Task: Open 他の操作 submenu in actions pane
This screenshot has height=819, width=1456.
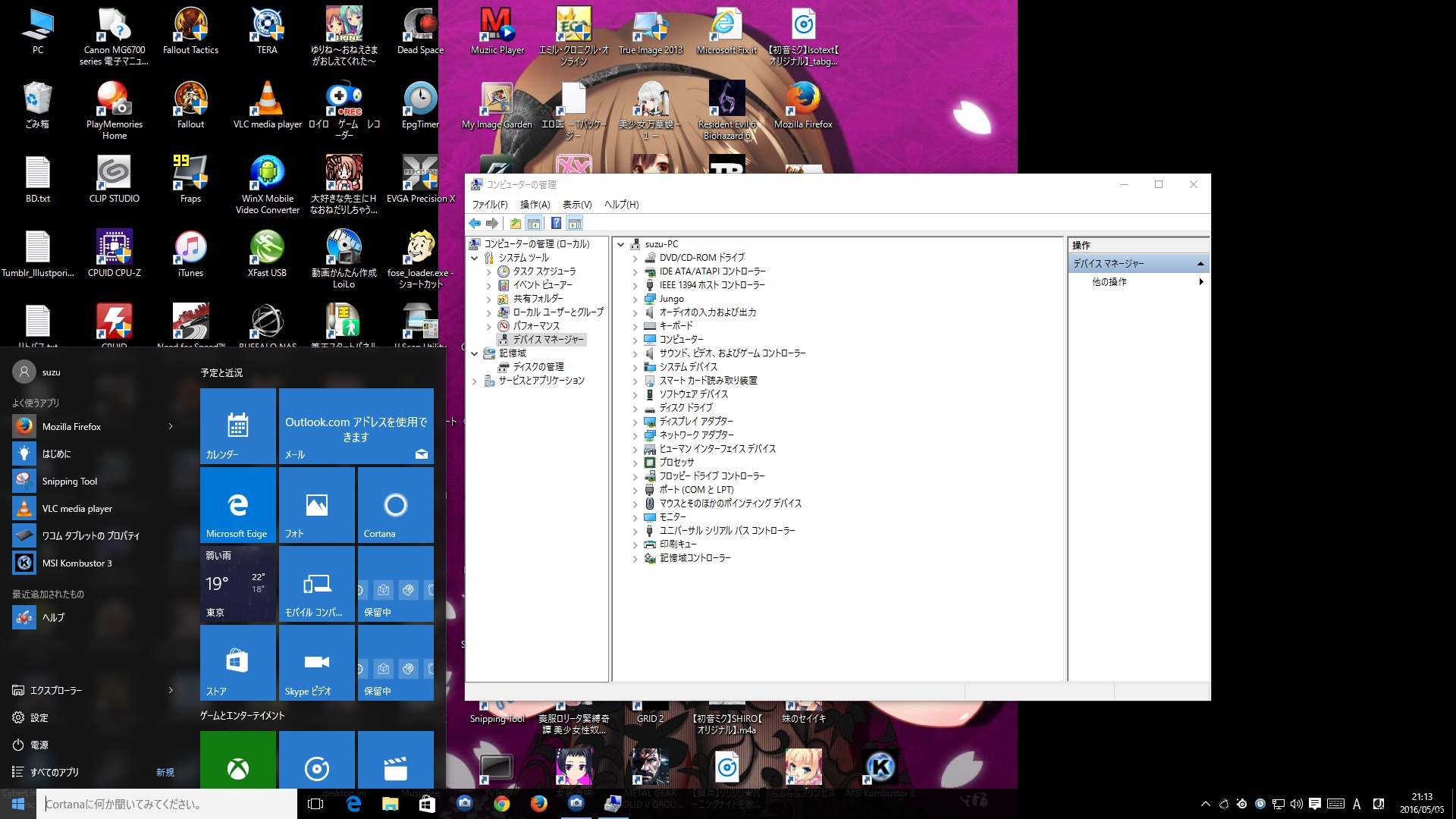Action: pos(1138,282)
